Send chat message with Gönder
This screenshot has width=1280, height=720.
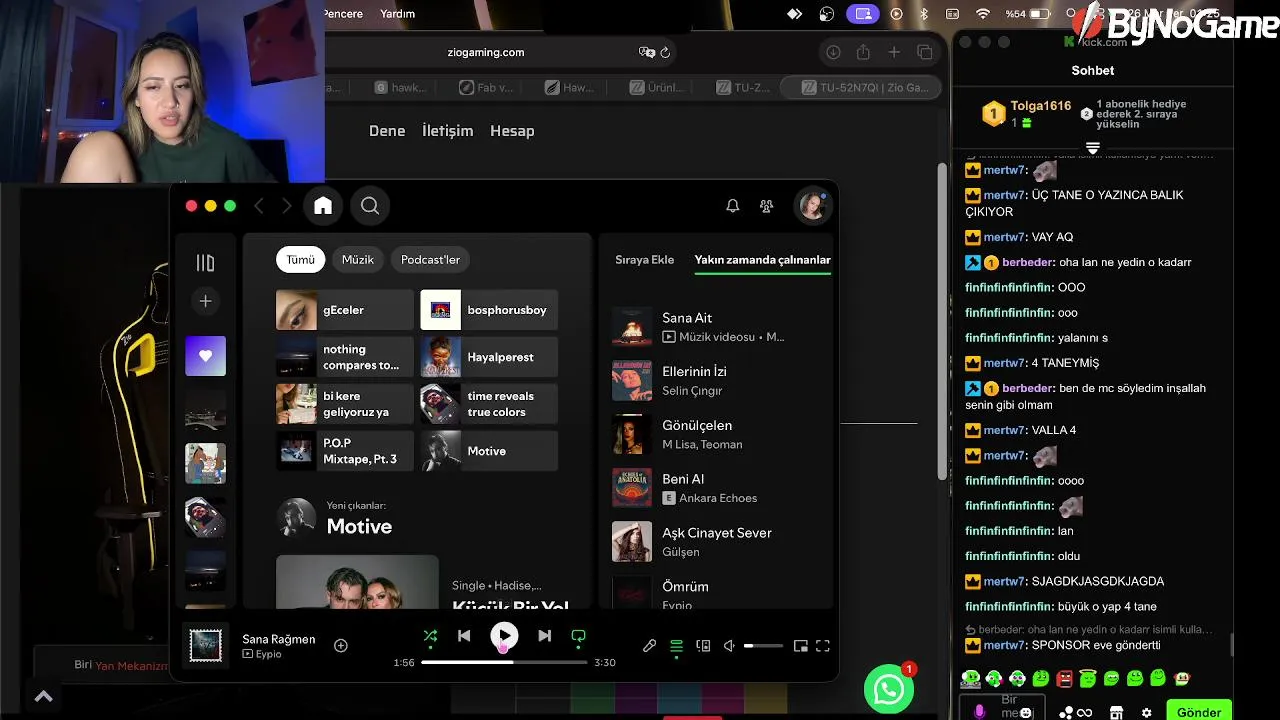coord(1198,712)
